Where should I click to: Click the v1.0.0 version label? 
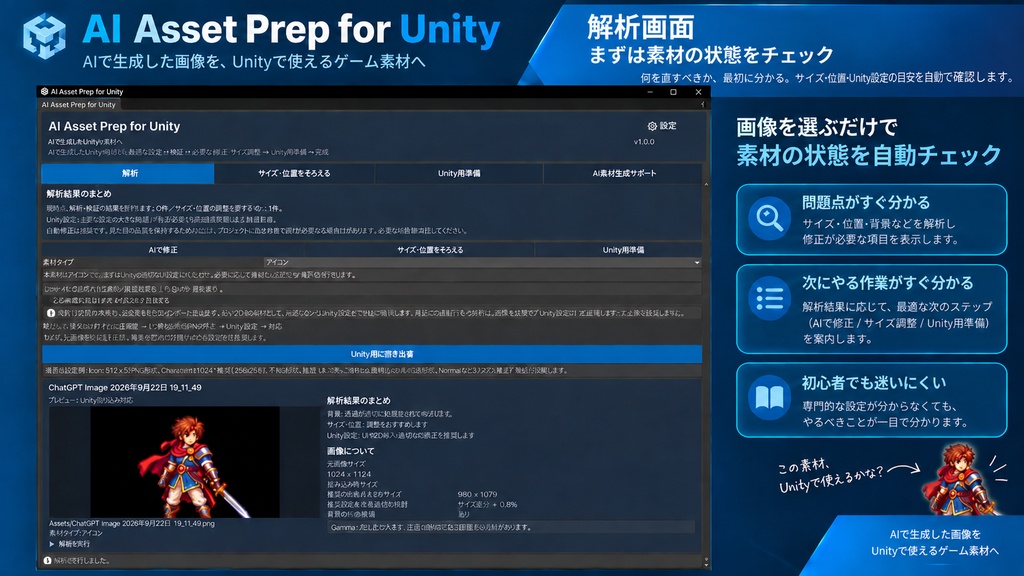pos(644,142)
